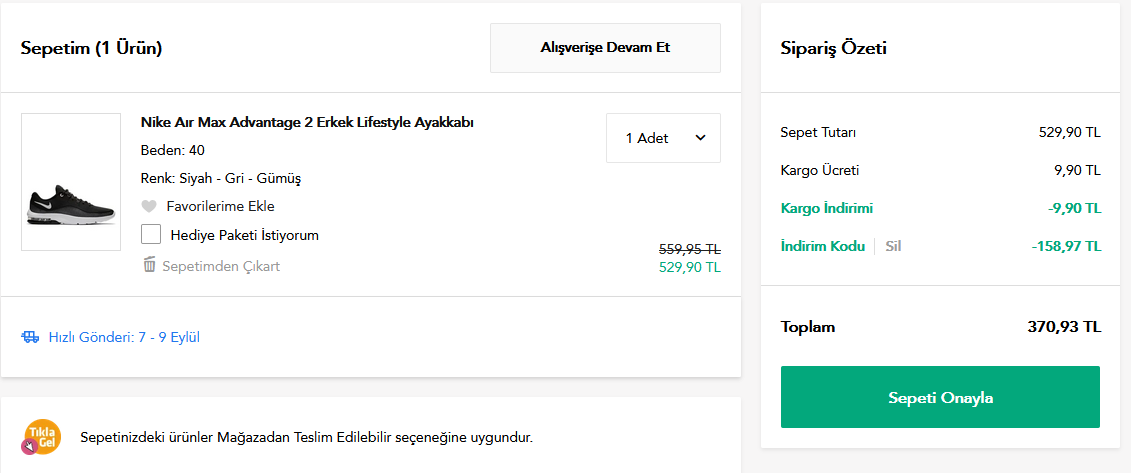Enable the Hediye Paketi İstiyorum checkbox
This screenshot has width=1131, height=473.
(151, 235)
